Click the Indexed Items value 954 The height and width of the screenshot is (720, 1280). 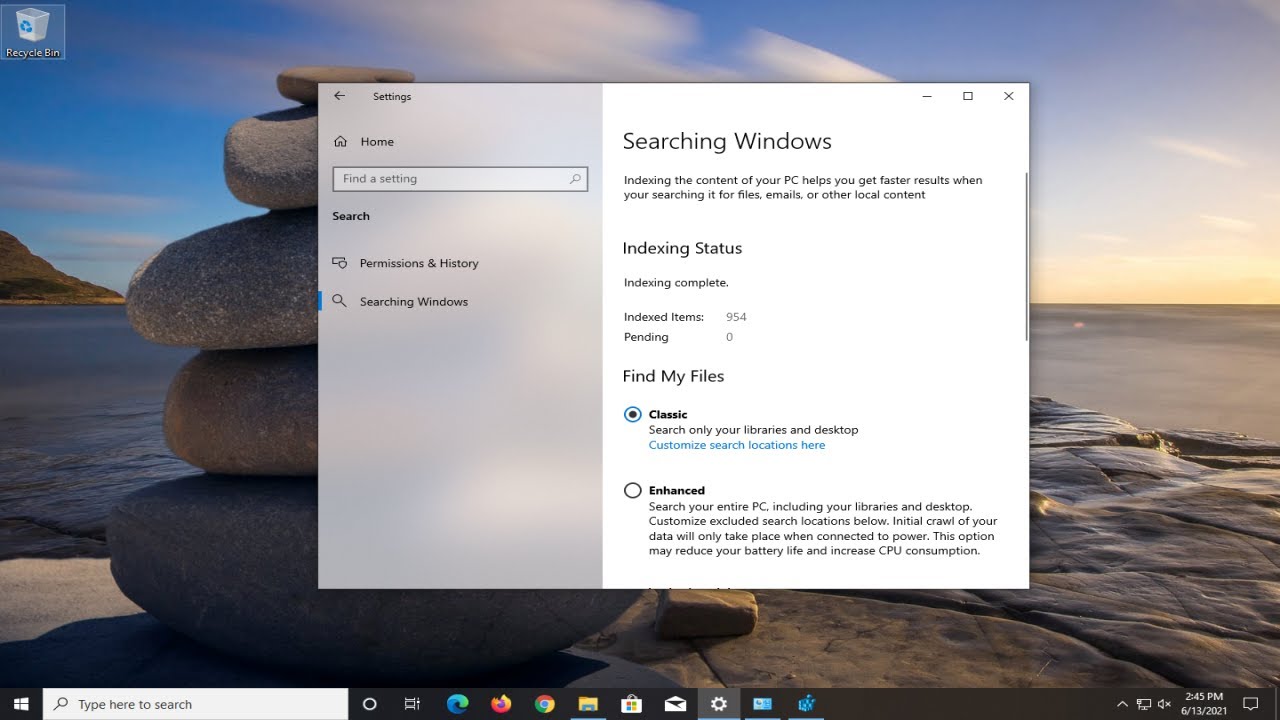(x=736, y=317)
